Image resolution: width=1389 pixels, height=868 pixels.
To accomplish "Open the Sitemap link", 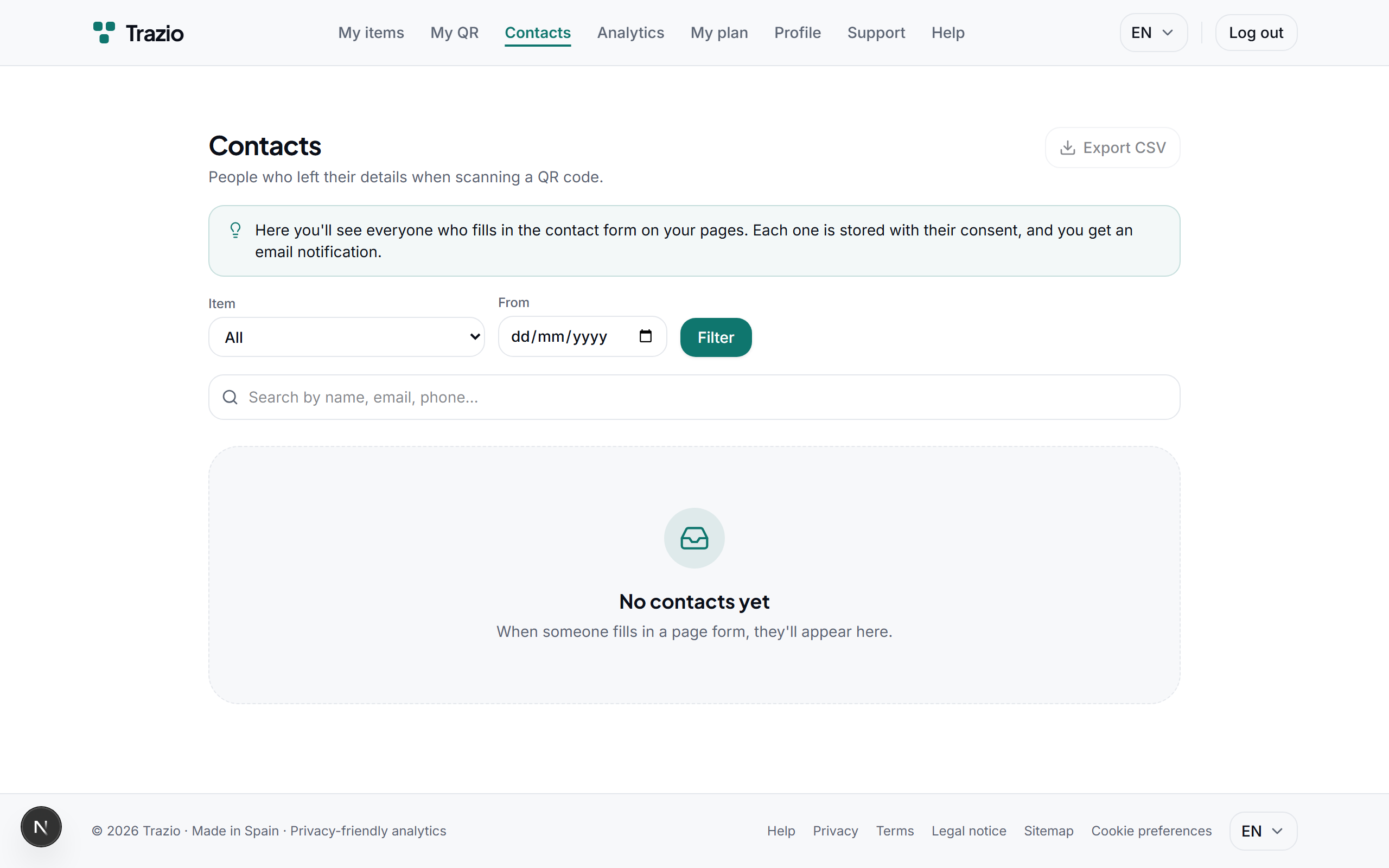I will tap(1048, 831).
